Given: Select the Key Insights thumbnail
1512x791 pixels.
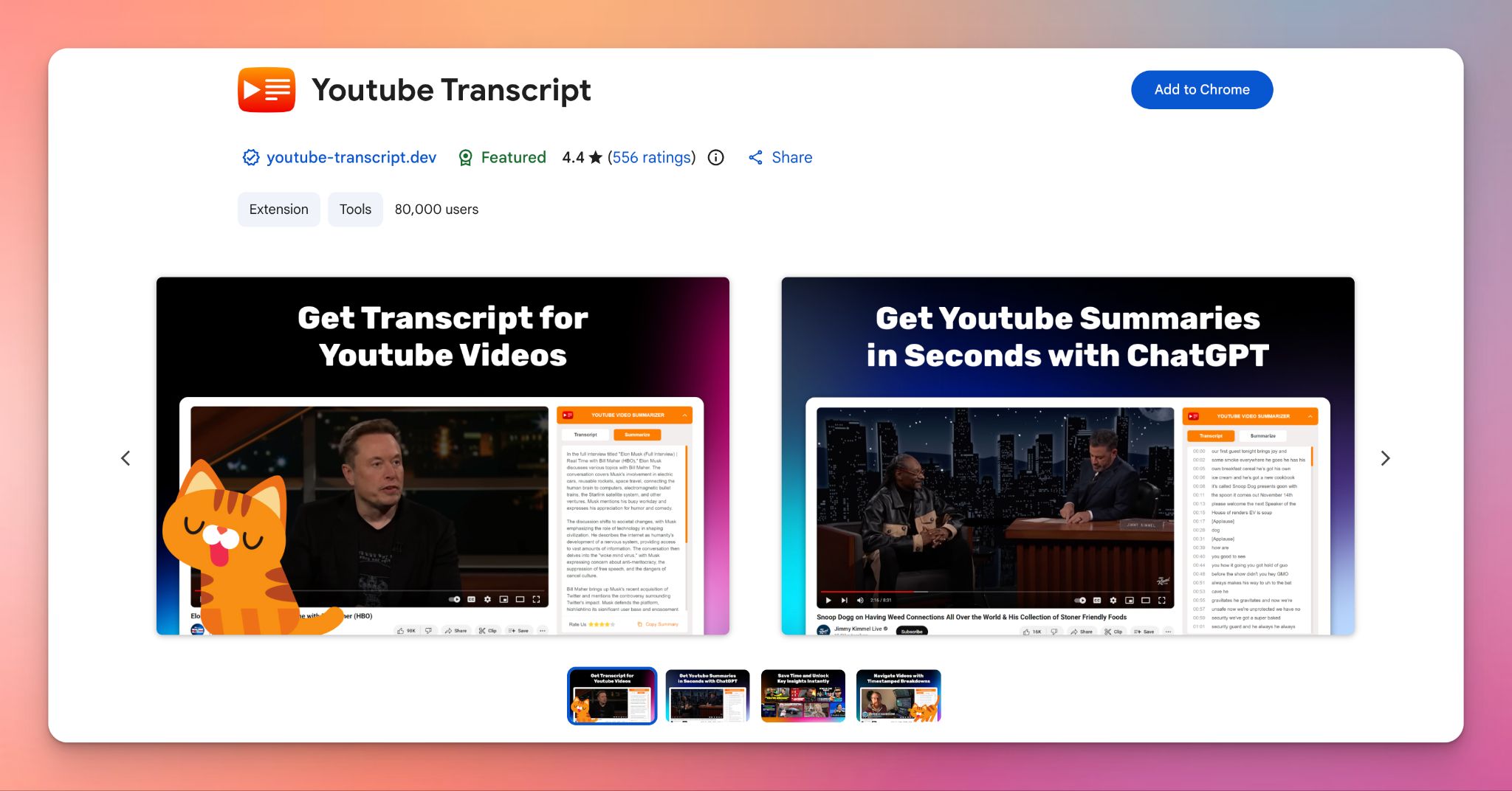Looking at the screenshot, I should pyautogui.click(x=803, y=695).
